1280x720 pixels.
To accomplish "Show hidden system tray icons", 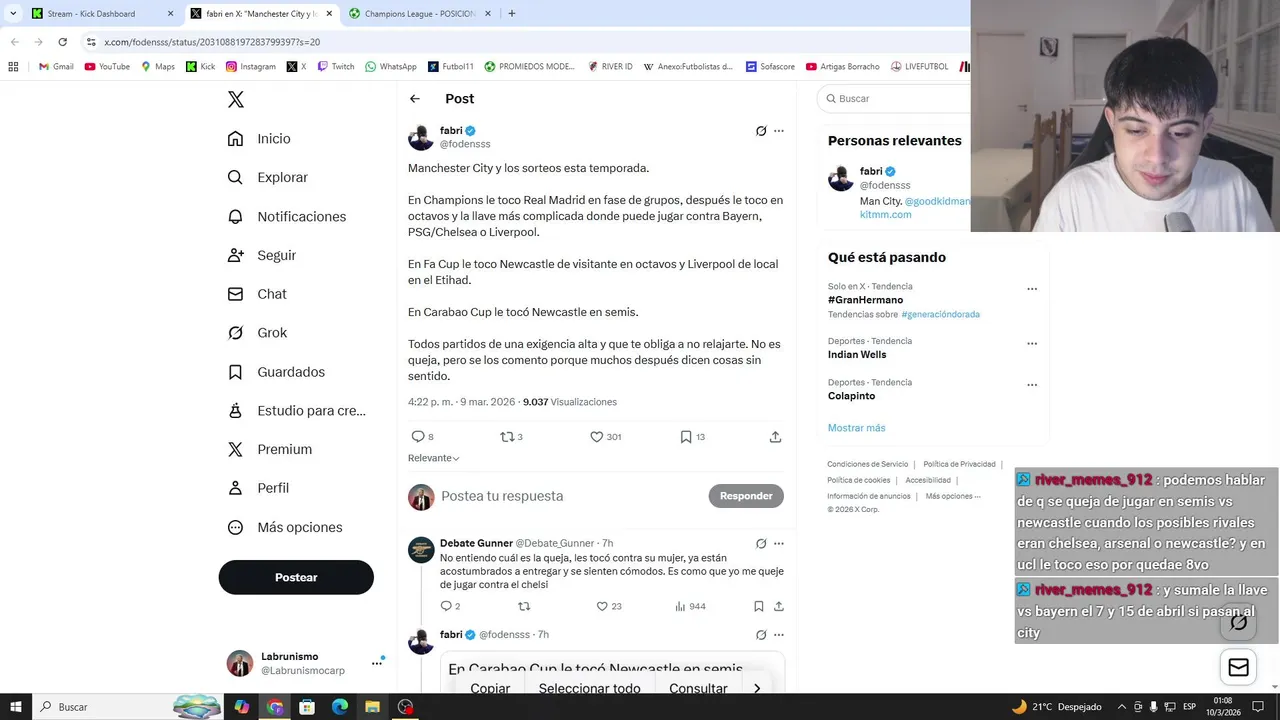I will 1121,707.
